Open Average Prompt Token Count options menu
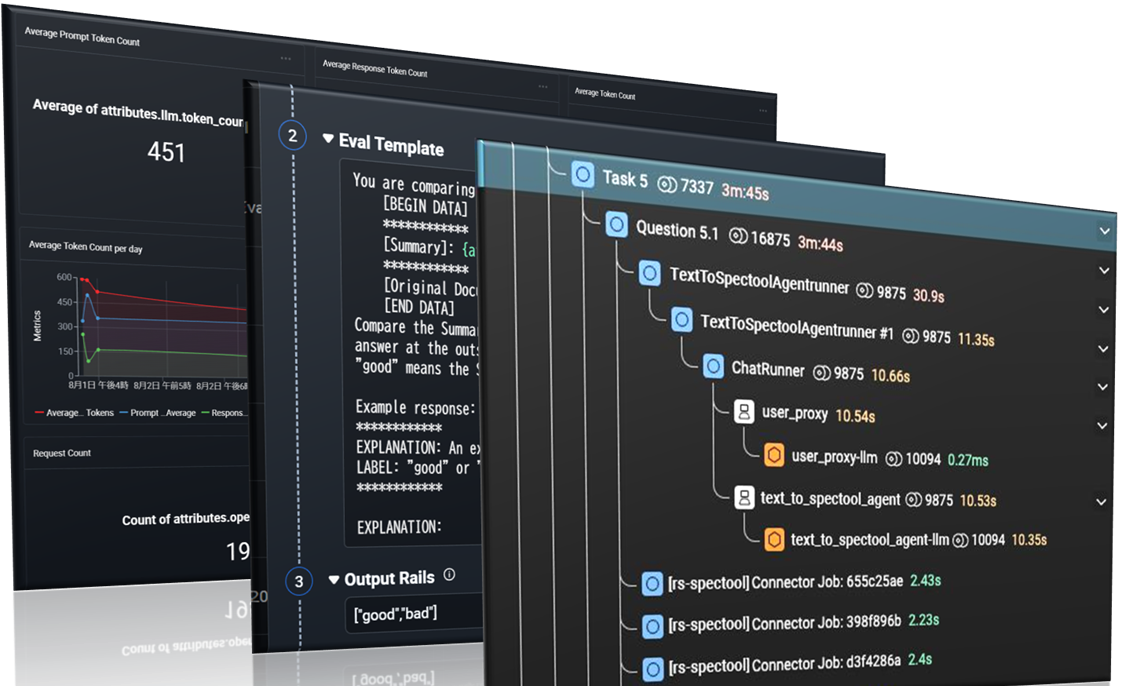1122x686 pixels. pos(286,59)
